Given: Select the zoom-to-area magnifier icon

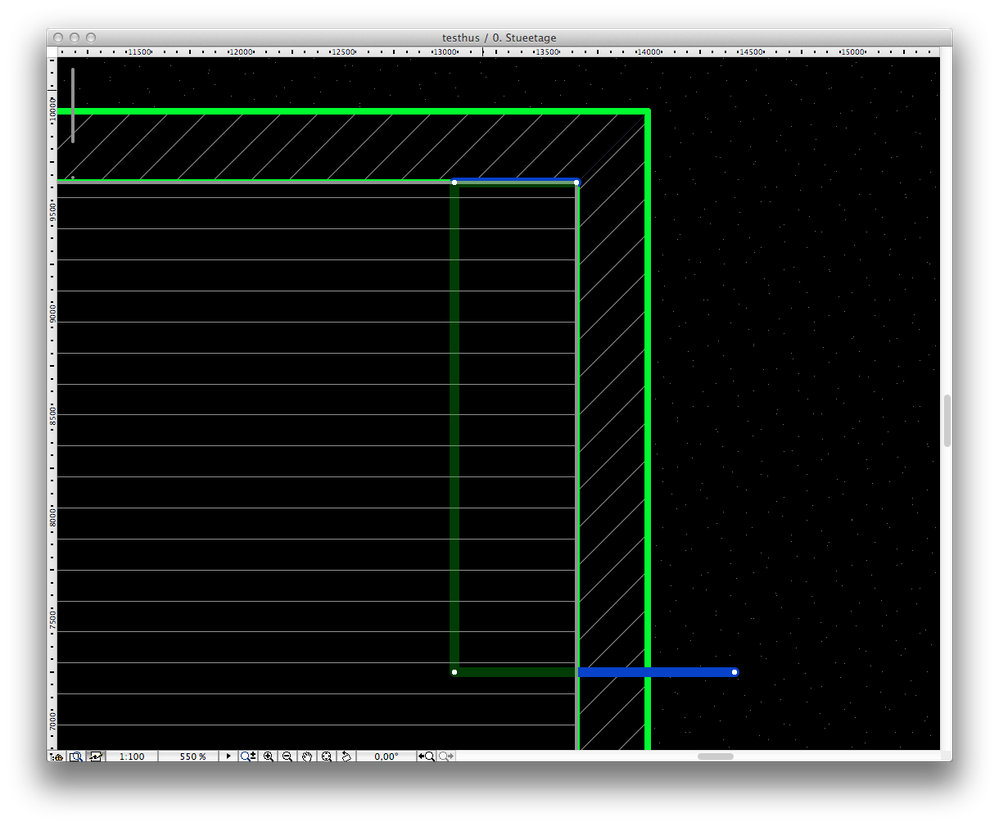Looking at the screenshot, I should click(x=248, y=757).
